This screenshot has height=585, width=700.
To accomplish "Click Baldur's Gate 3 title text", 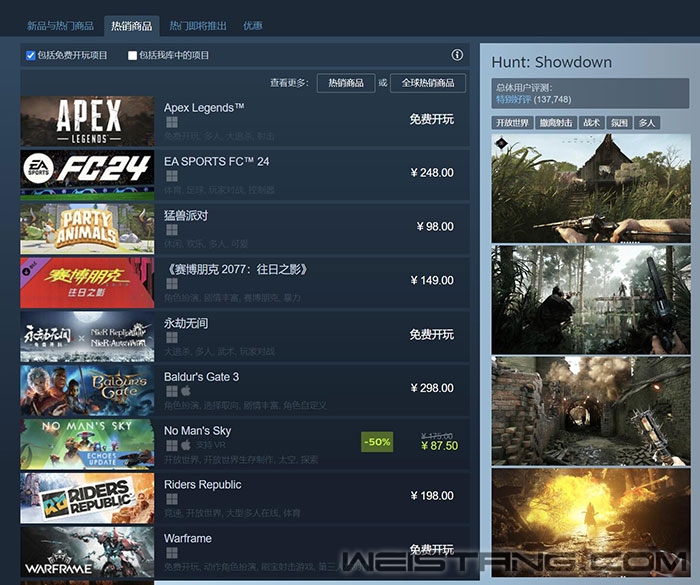I will [x=201, y=377].
